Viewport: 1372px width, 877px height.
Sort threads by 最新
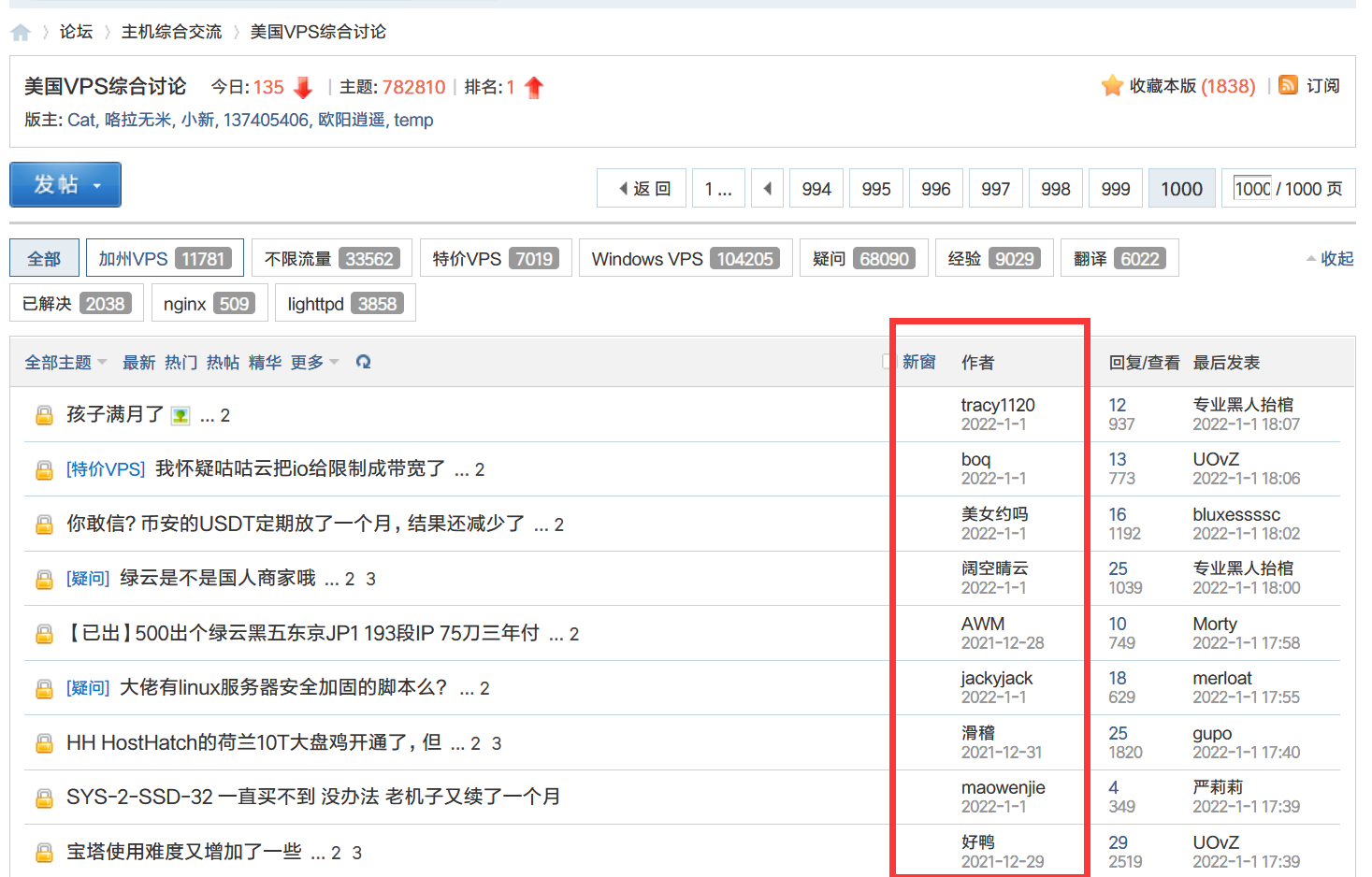(138, 362)
